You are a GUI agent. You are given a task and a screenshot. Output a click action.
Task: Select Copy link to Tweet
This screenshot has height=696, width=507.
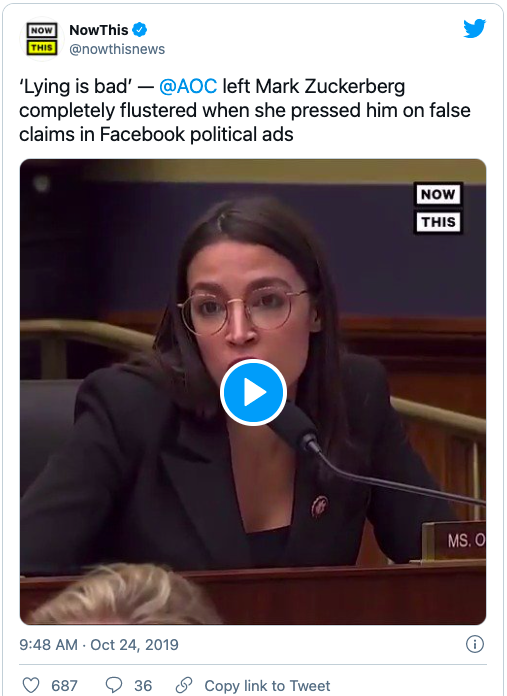click(267, 686)
